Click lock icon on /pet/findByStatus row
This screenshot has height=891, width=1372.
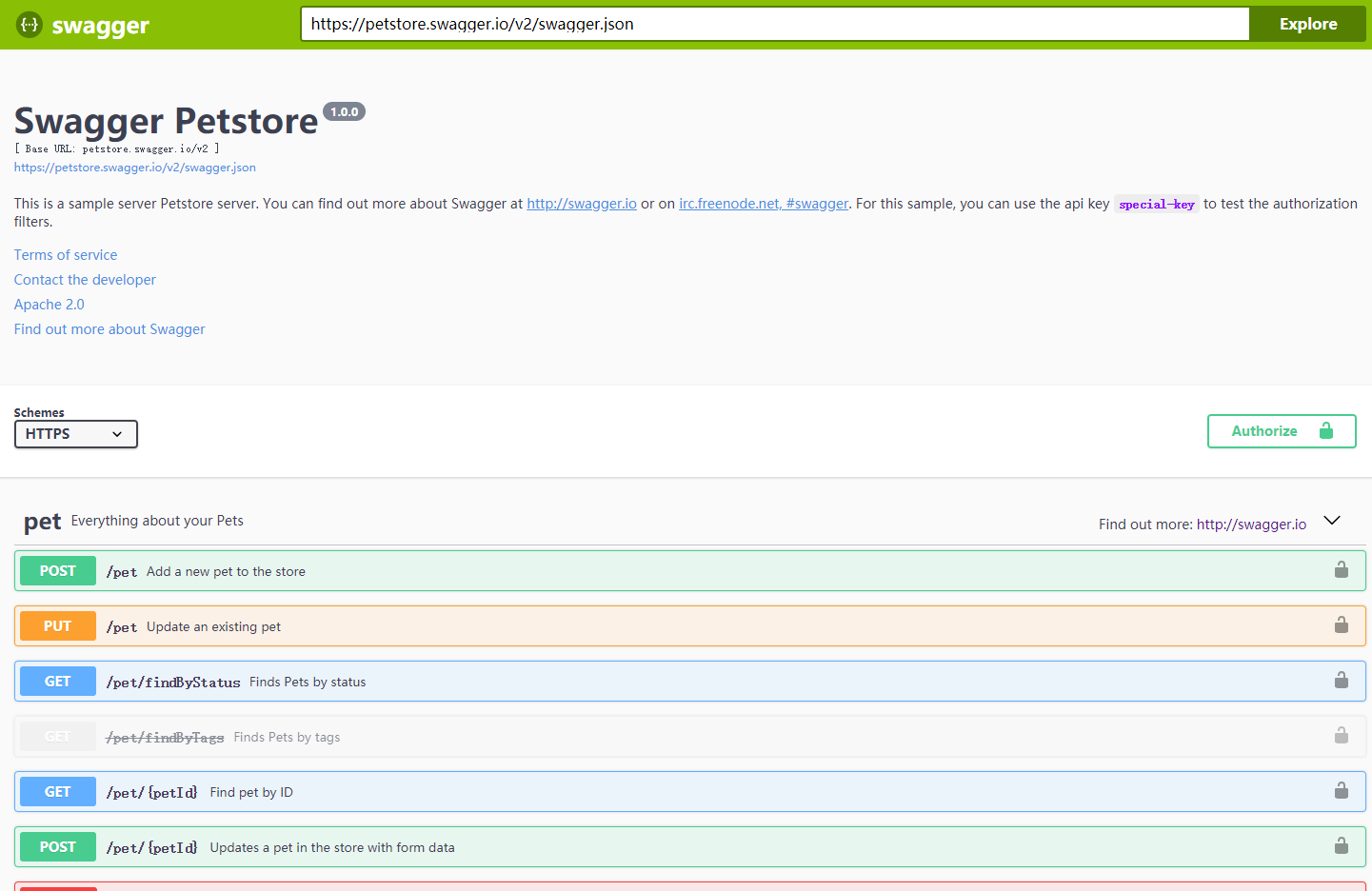pyautogui.click(x=1341, y=681)
